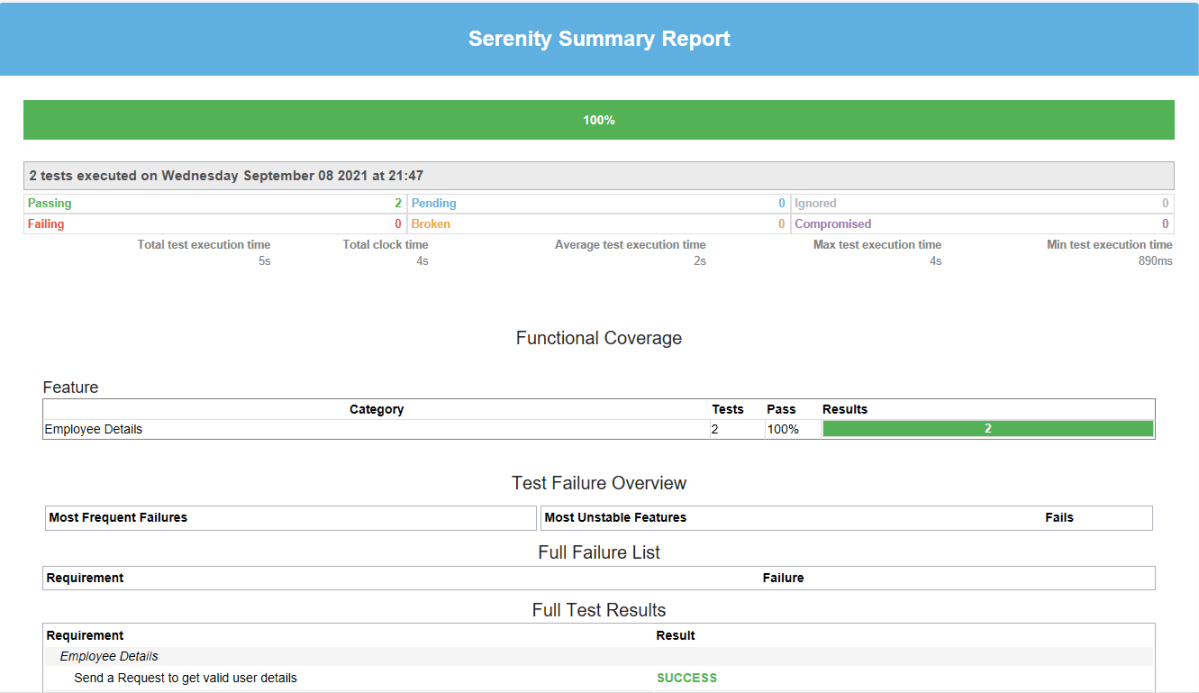Click the Most Unstable Features header
This screenshot has height=693, width=1199.
[615, 517]
